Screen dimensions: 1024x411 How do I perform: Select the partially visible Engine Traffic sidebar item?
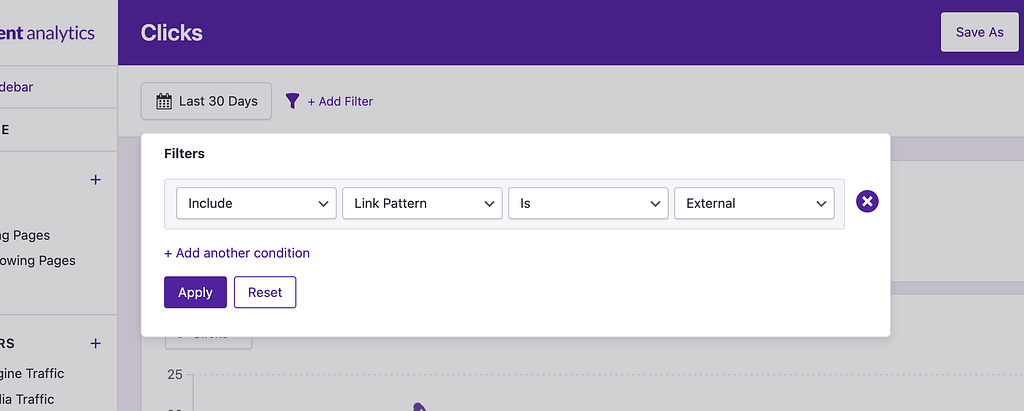click(x=32, y=373)
